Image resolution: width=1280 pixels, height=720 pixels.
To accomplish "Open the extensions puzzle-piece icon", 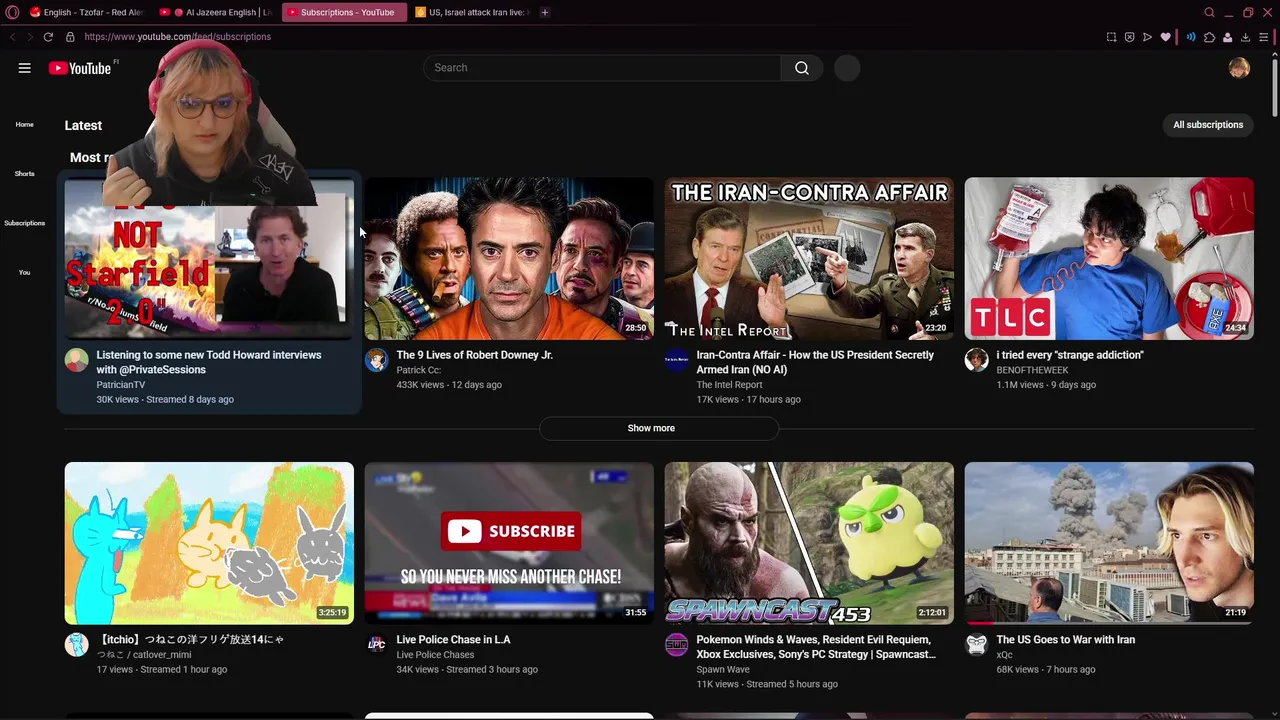I will coord(1209,37).
